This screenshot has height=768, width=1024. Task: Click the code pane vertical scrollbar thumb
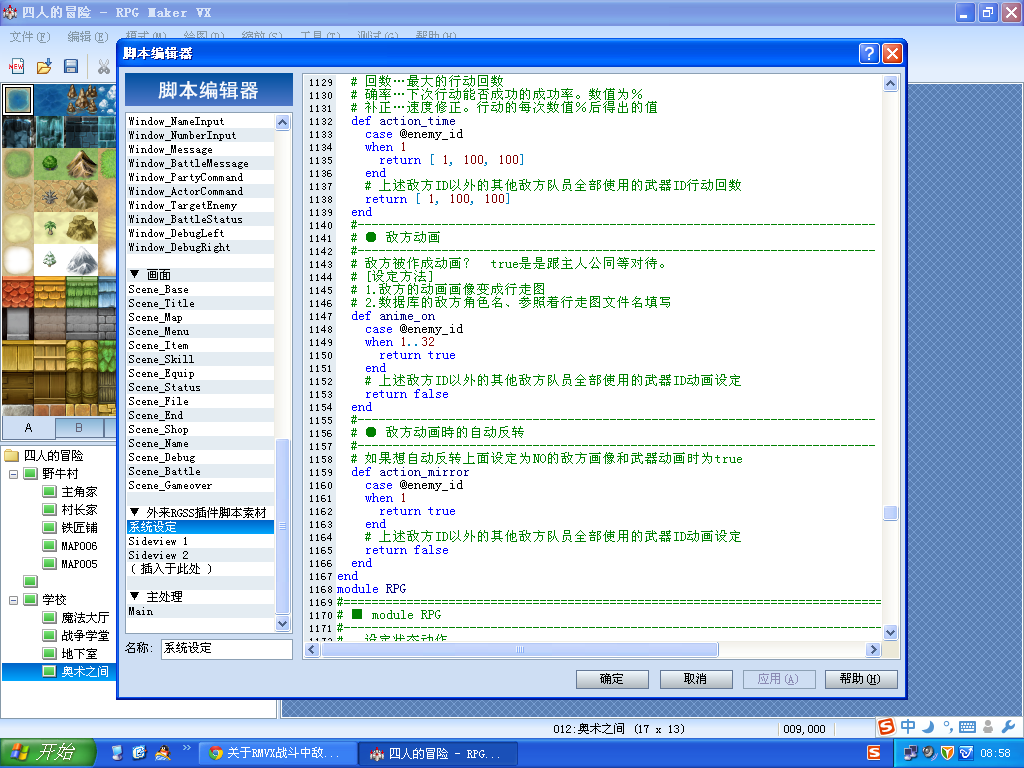890,513
